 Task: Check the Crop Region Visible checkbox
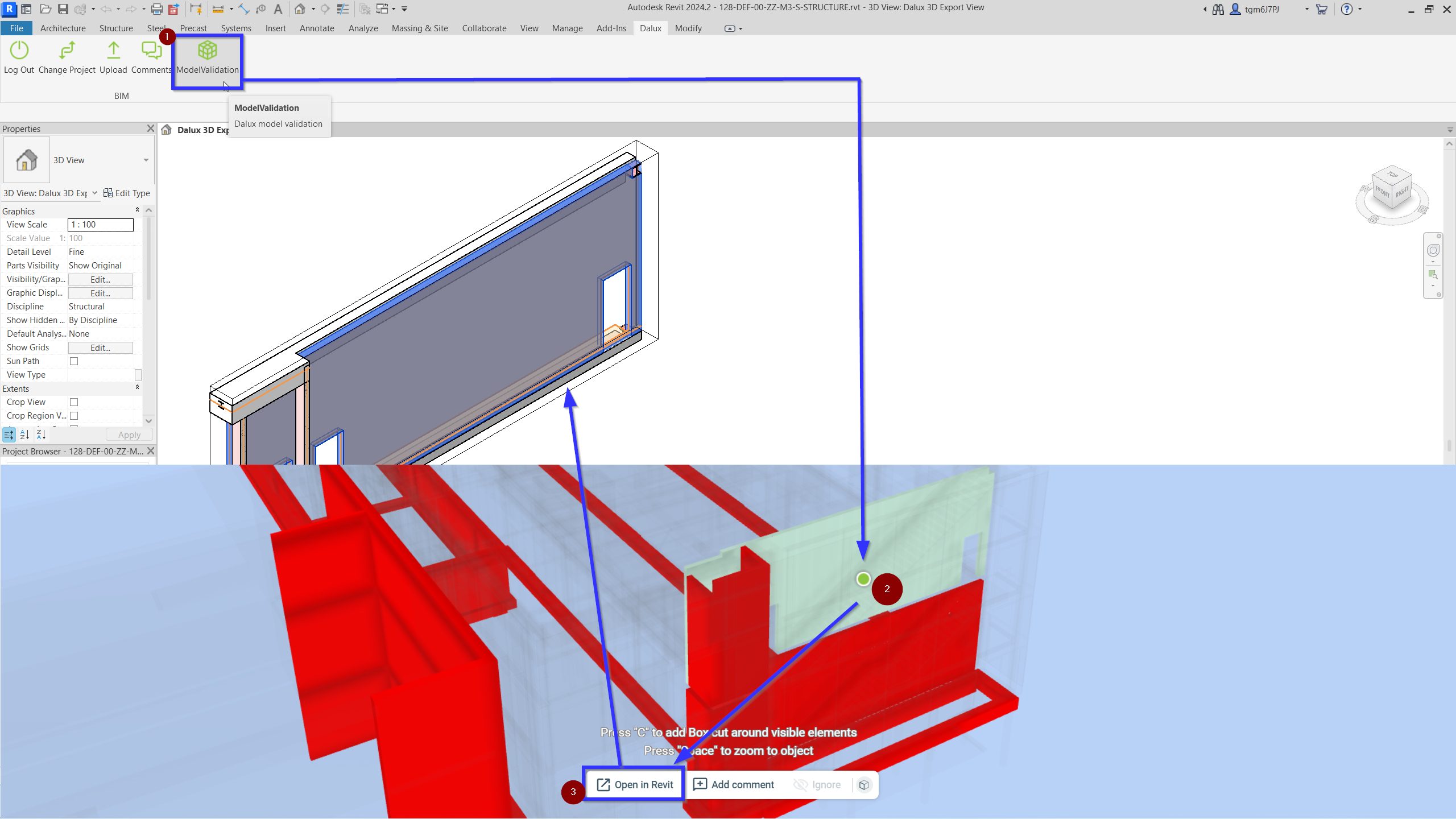tap(74, 416)
